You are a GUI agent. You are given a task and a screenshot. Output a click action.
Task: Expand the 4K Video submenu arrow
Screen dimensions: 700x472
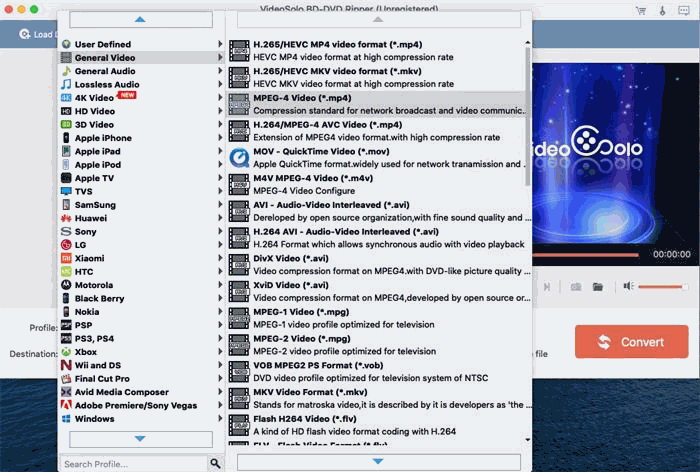coord(220,97)
